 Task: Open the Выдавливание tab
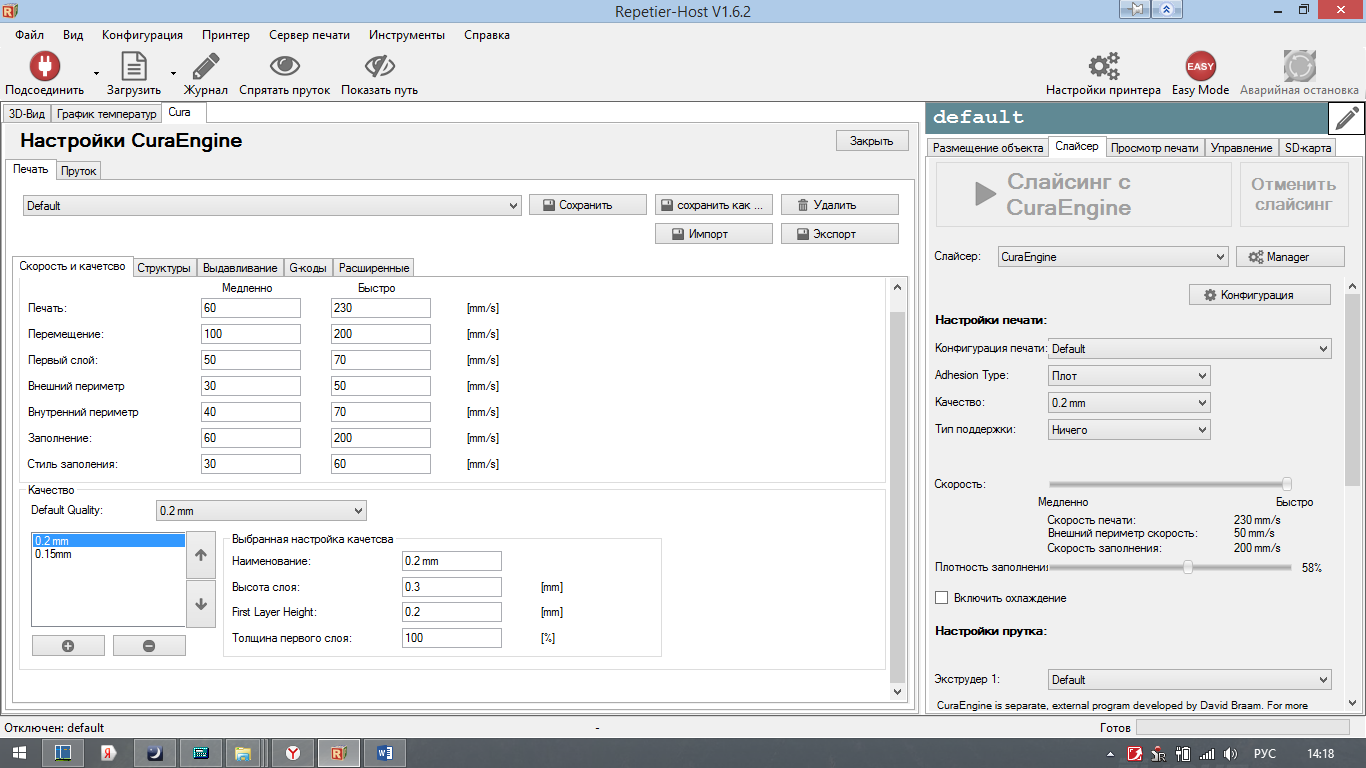pos(240,268)
